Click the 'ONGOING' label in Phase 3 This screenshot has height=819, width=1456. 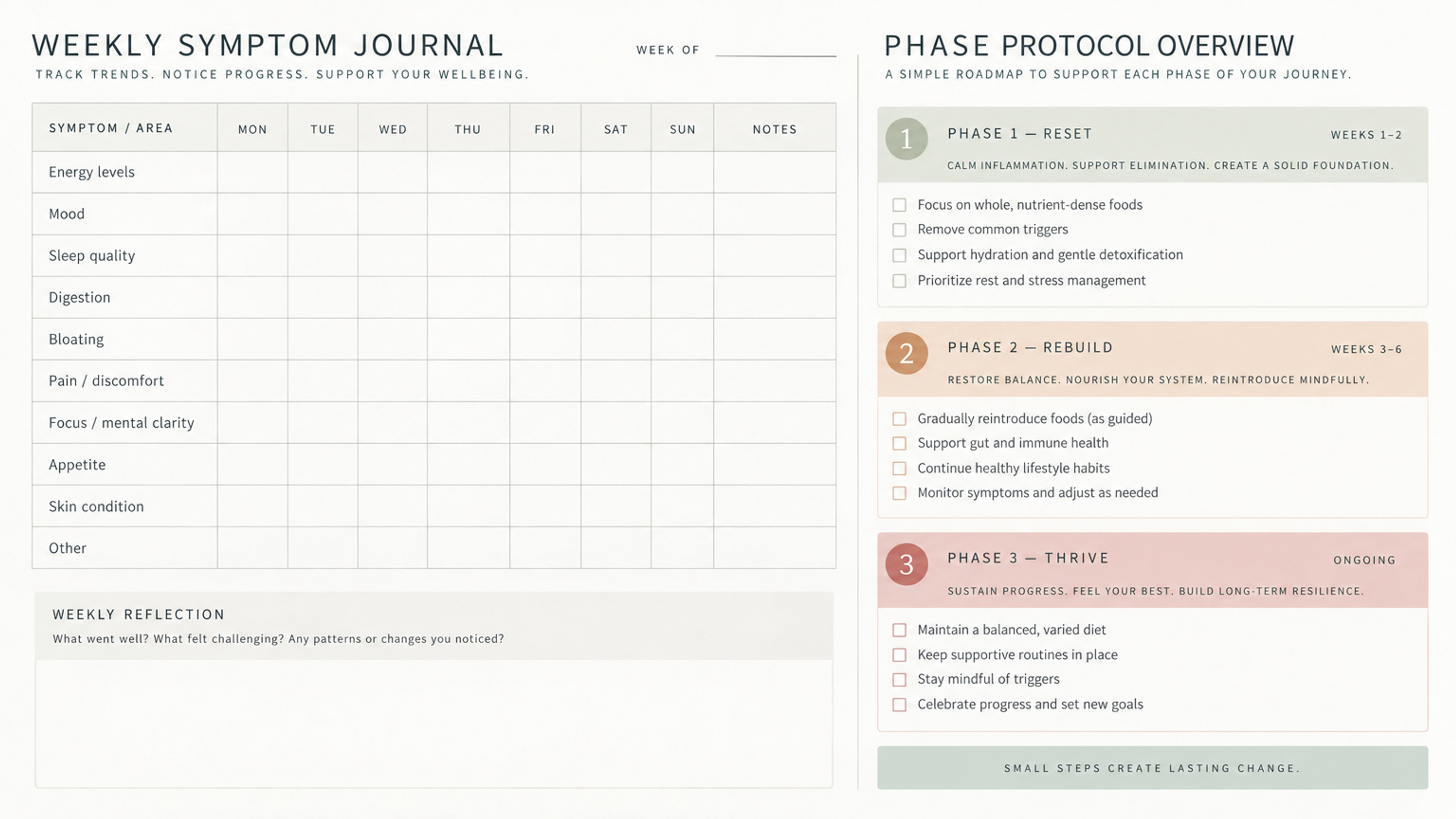(1364, 560)
